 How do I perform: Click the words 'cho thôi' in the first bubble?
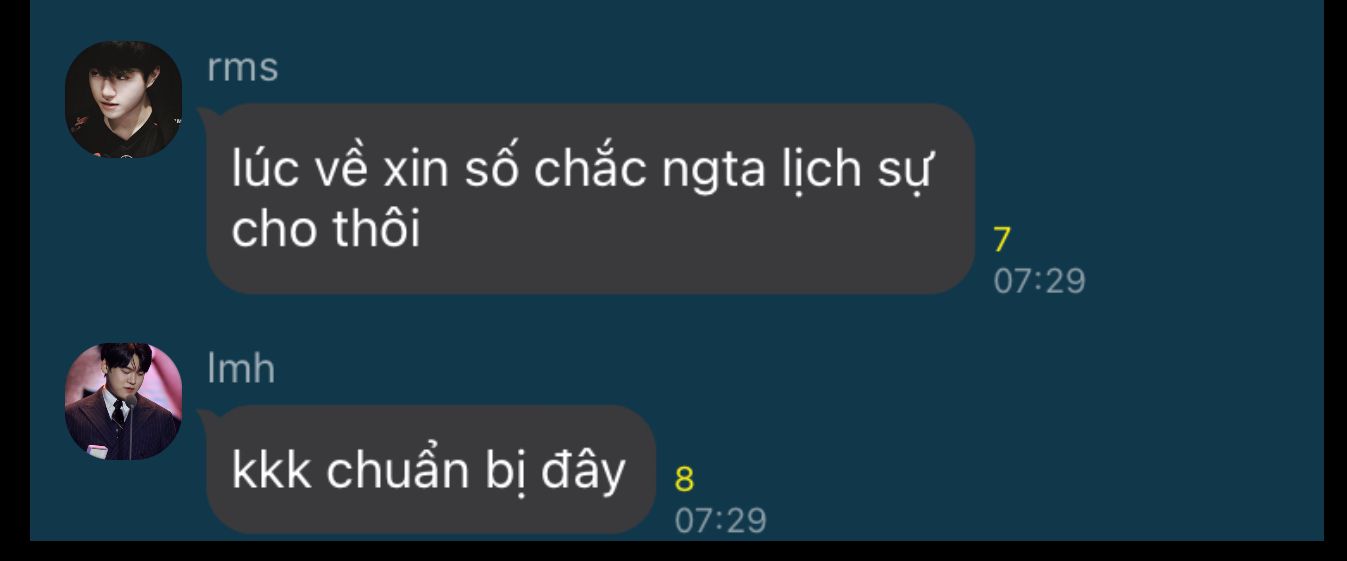click(326, 231)
